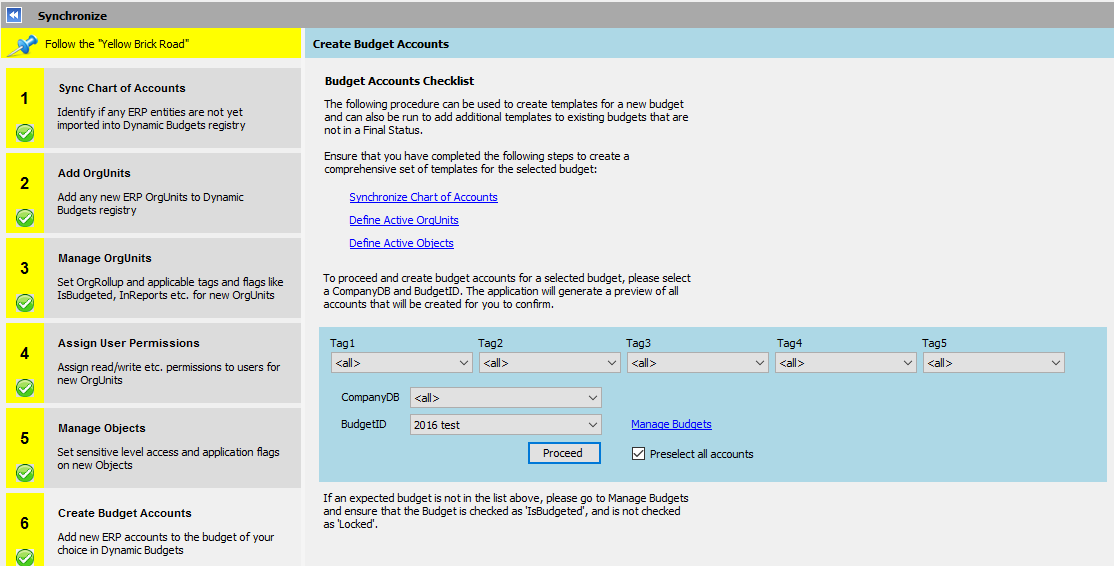The width and height of the screenshot is (1114, 566).
Task: Open the Tag3 dropdown
Action: pos(697,363)
